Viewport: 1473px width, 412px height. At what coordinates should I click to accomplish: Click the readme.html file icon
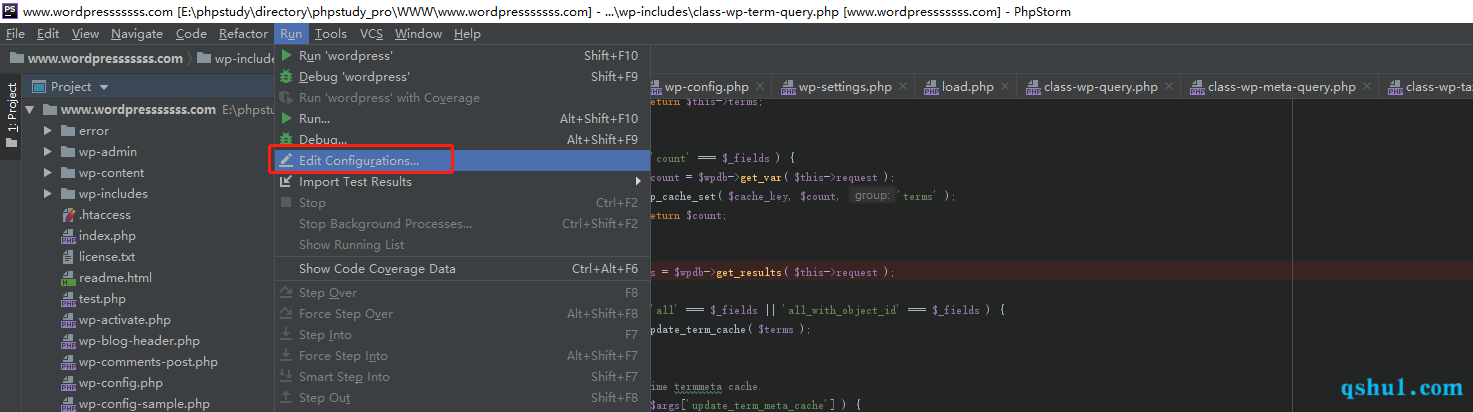68,278
